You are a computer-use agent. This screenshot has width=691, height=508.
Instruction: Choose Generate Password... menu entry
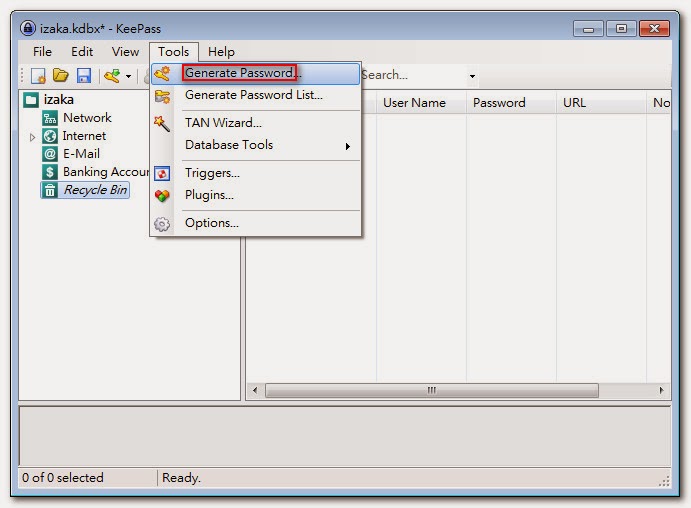pos(256,73)
